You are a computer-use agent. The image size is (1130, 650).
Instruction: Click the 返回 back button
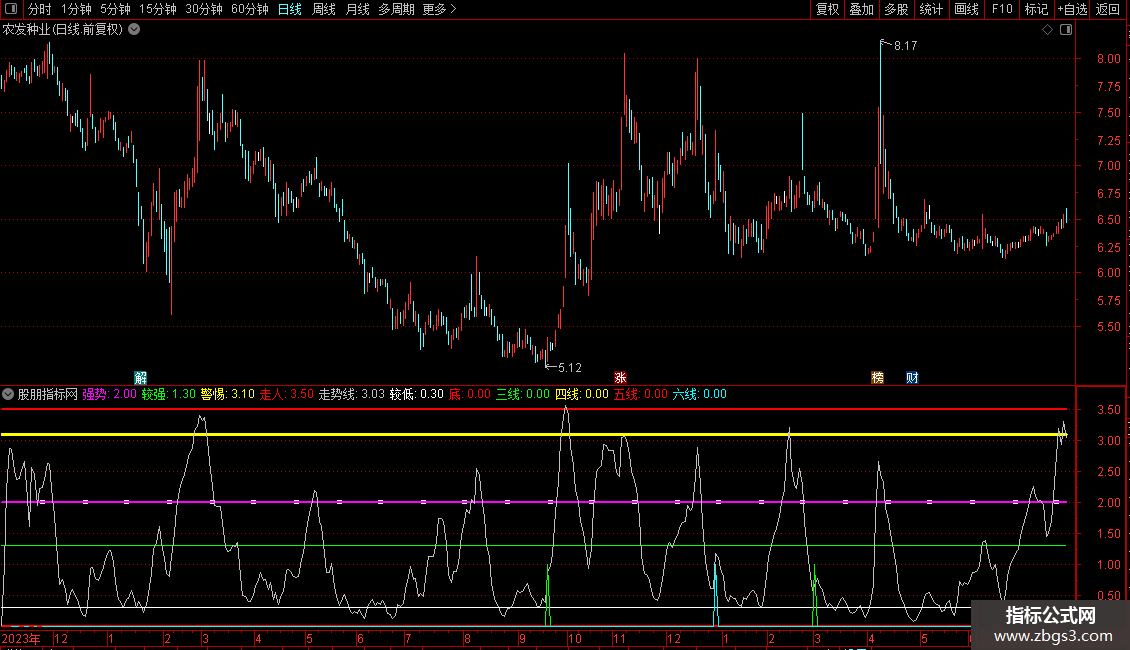click(1108, 10)
